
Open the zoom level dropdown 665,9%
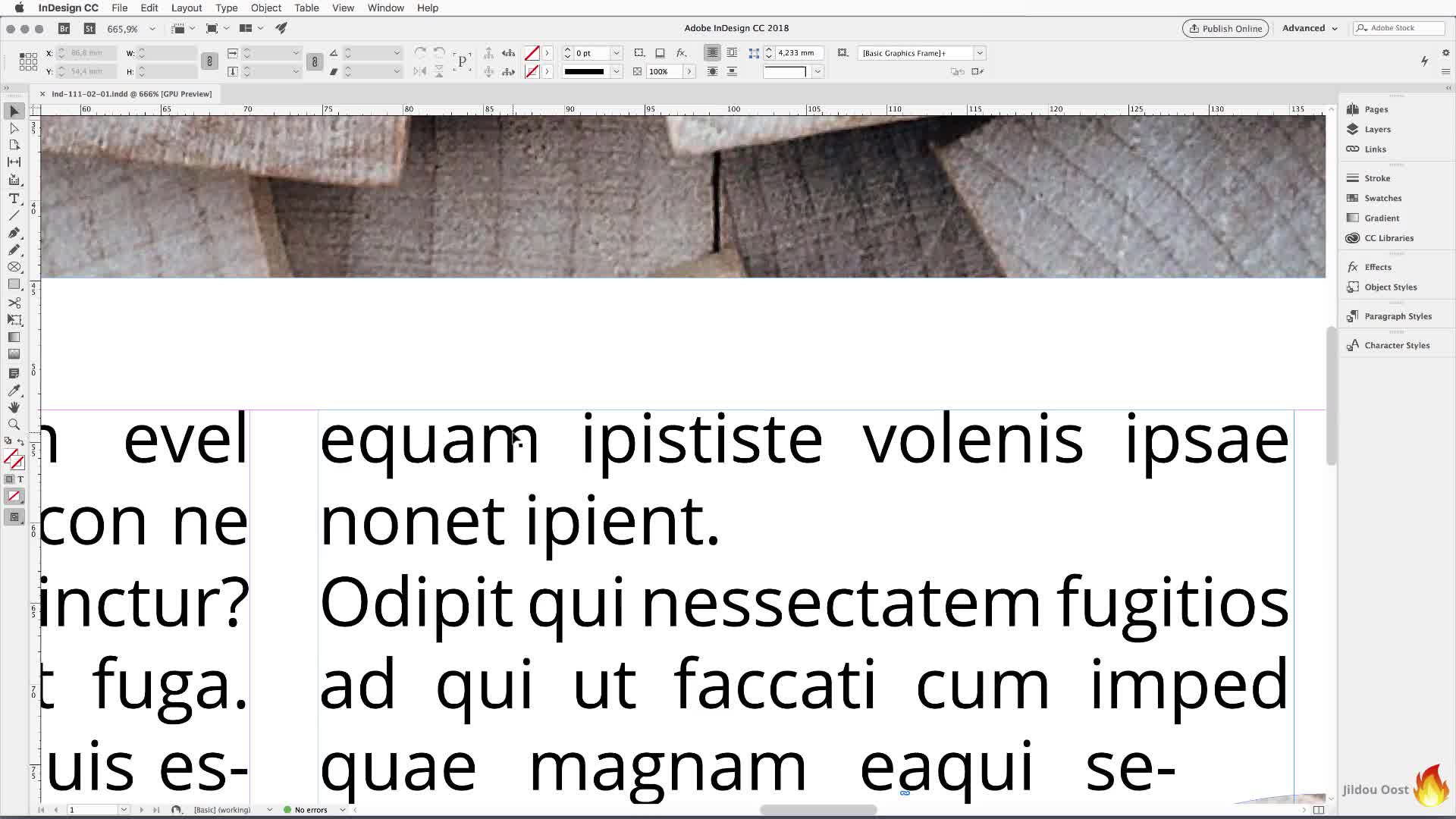coord(152,29)
